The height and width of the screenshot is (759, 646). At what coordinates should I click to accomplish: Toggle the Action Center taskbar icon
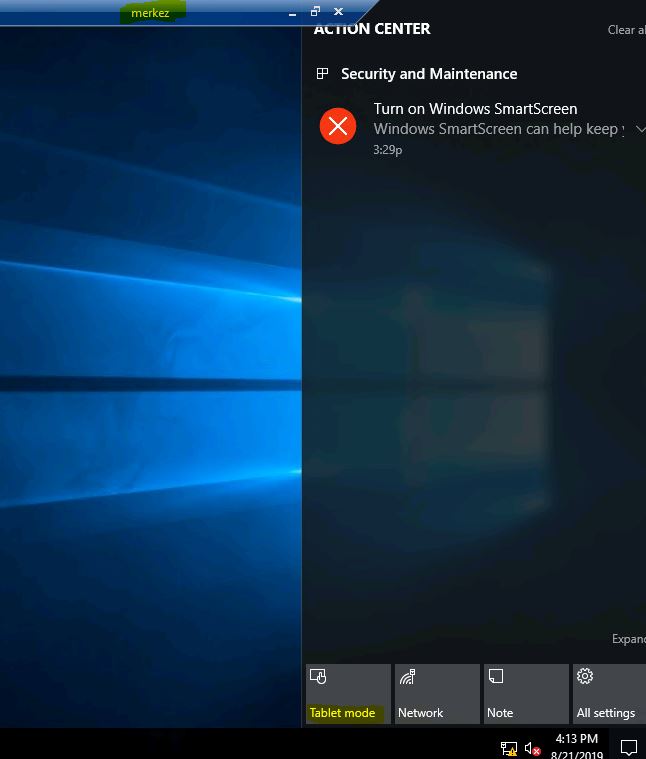629,747
